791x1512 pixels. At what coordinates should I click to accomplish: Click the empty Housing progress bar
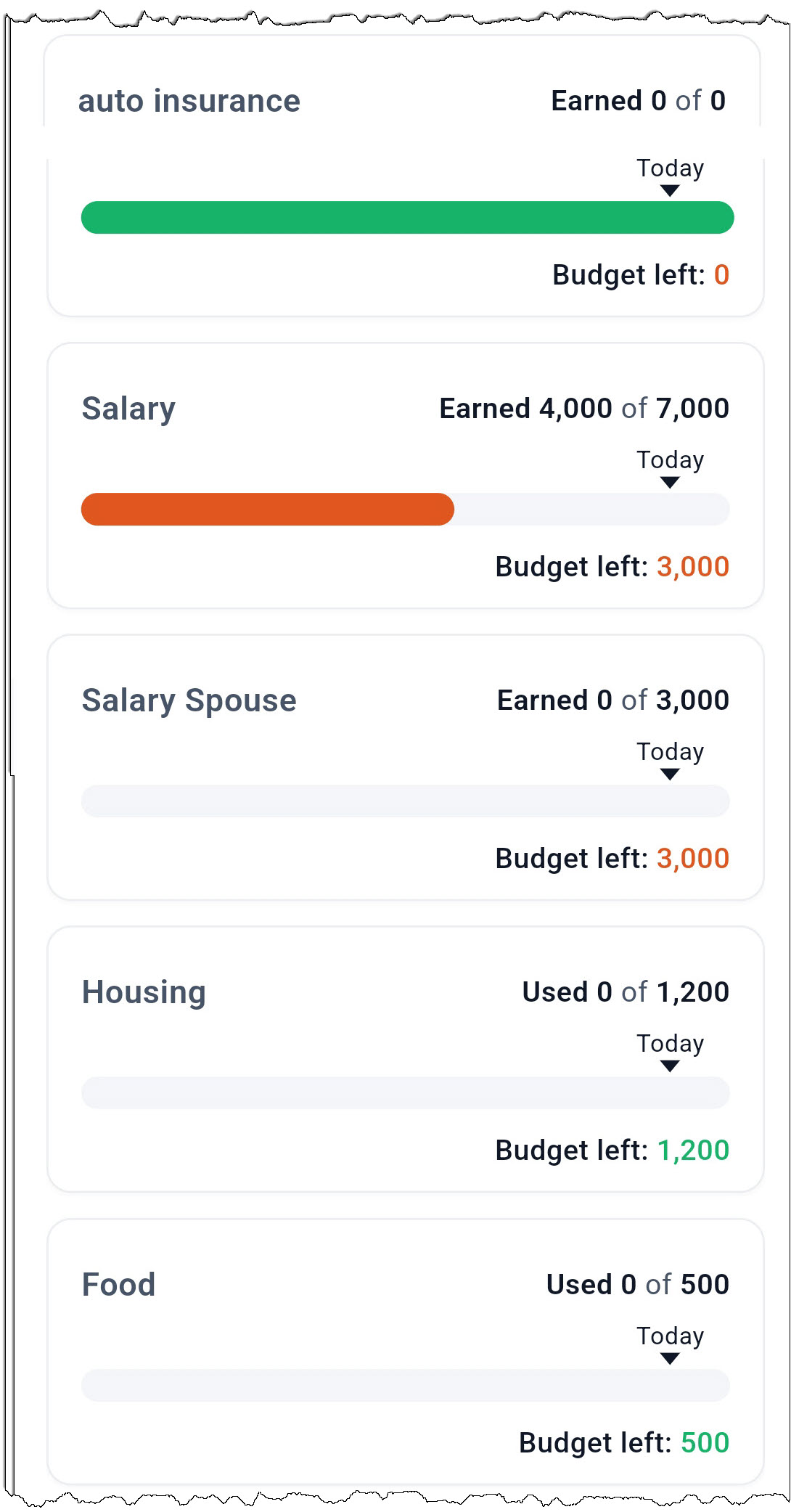(405, 1093)
